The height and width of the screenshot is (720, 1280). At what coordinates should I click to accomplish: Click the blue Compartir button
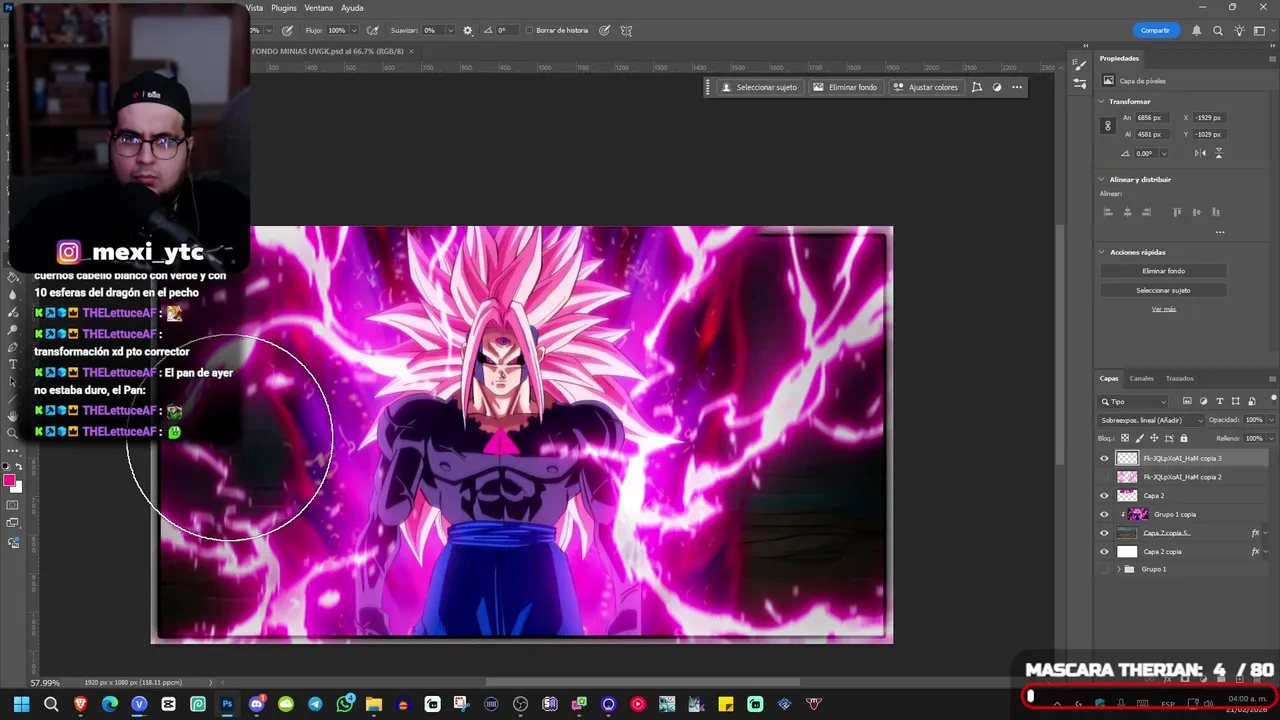(1155, 30)
